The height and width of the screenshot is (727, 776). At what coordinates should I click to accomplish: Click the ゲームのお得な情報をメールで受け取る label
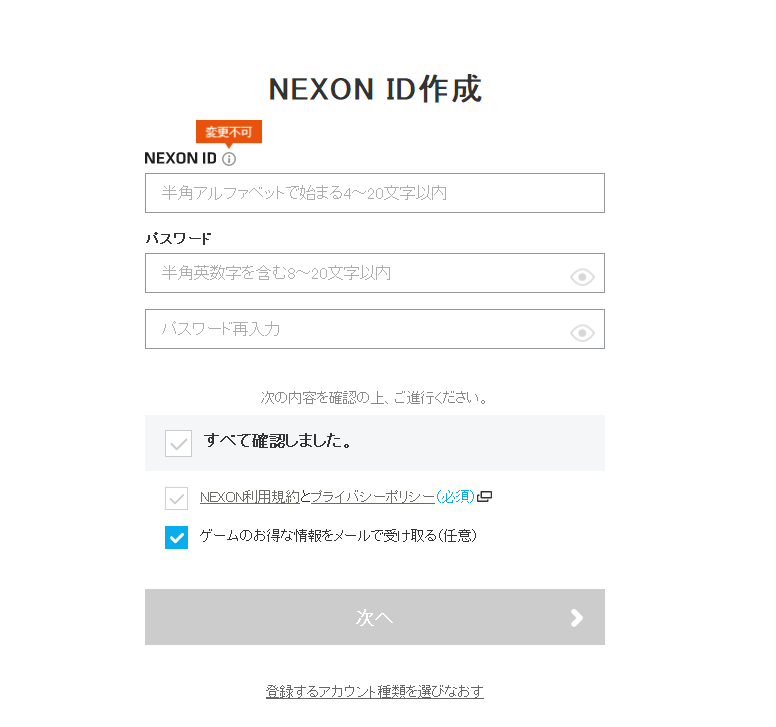tap(338, 536)
